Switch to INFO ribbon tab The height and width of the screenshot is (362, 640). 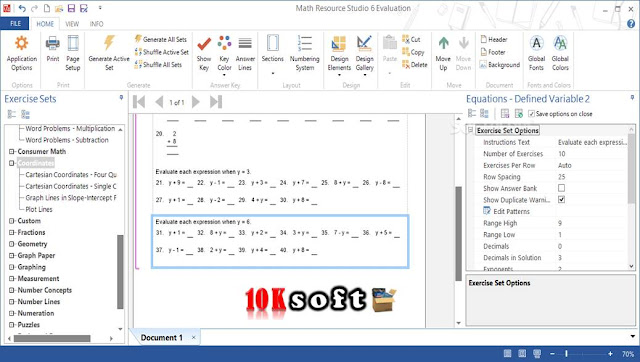pyautogui.click(x=97, y=24)
